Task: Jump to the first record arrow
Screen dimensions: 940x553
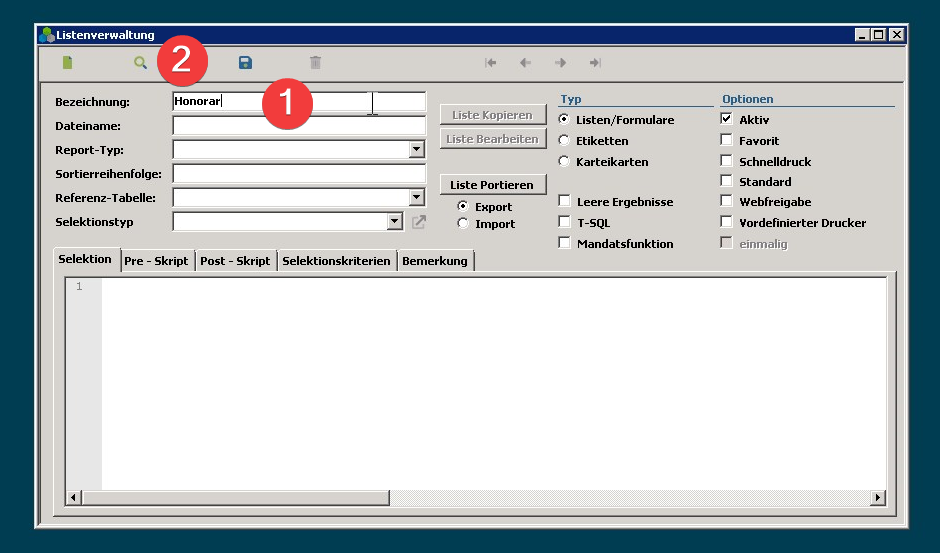Action: coord(490,62)
